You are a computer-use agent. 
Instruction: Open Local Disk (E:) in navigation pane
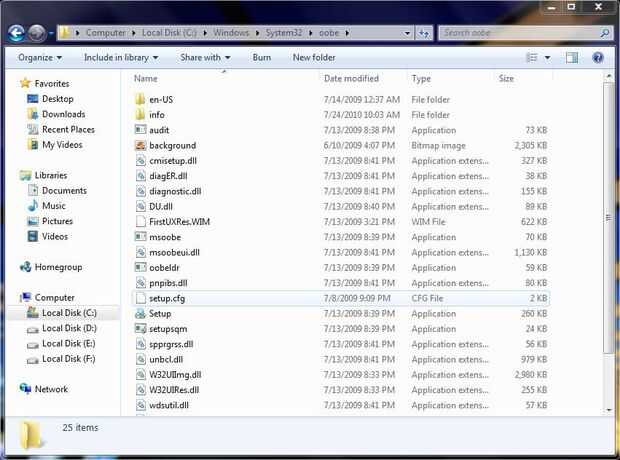click(69, 344)
